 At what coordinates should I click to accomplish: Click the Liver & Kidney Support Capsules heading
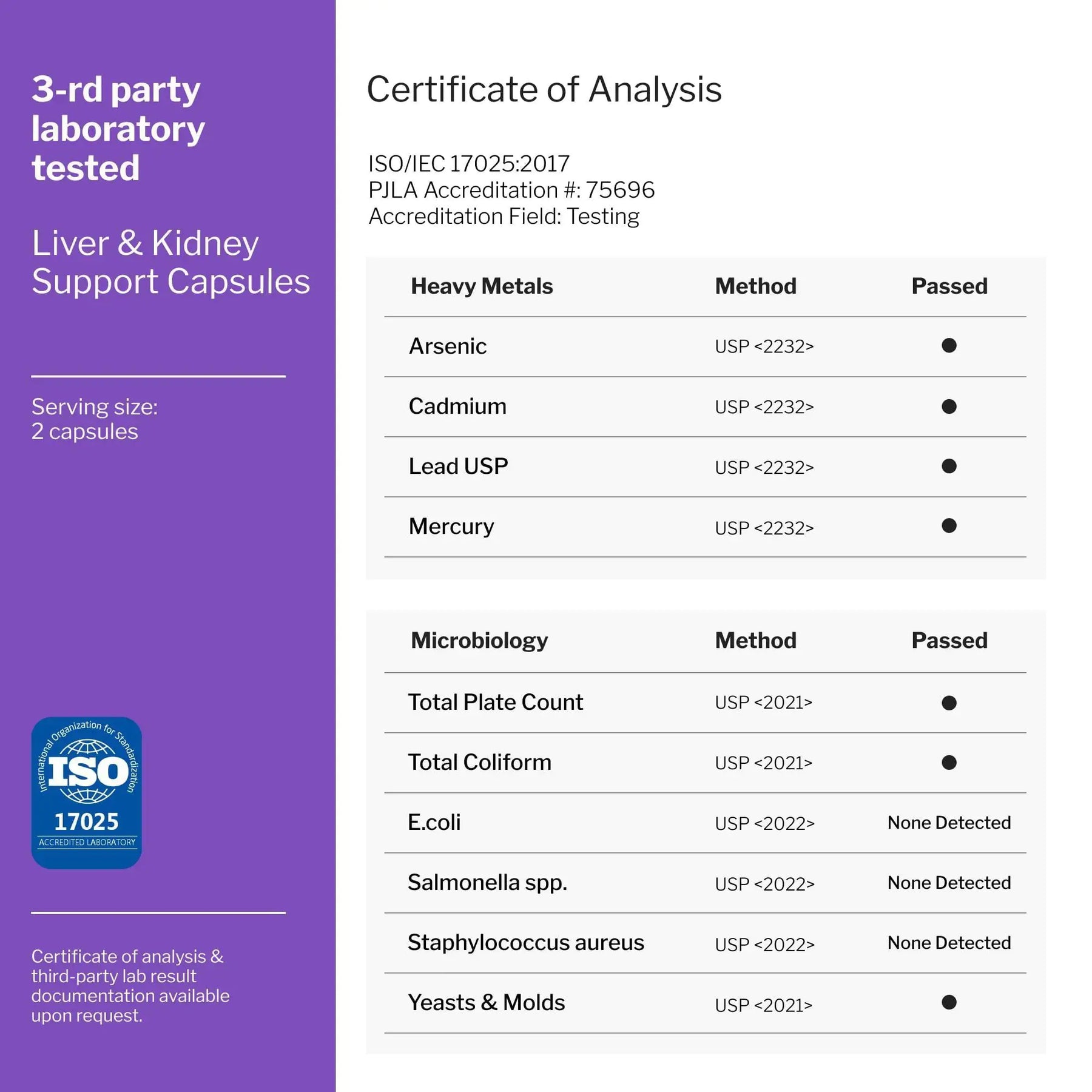[x=170, y=262]
